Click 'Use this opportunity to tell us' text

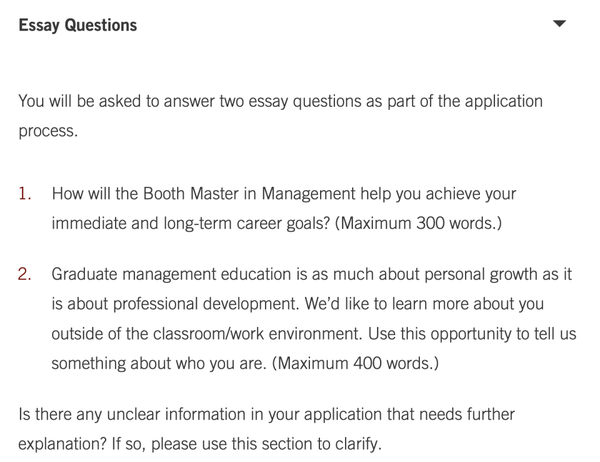[x=472, y=334]
